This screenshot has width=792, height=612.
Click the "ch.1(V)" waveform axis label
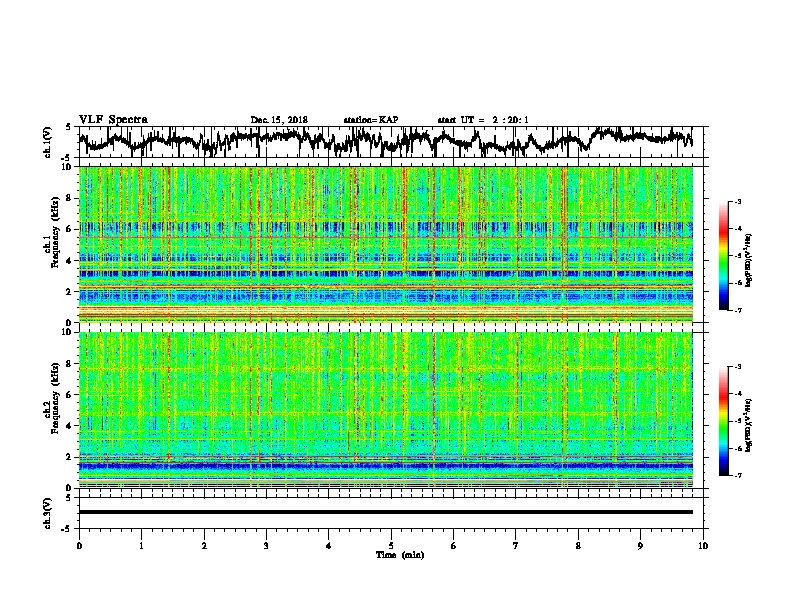pos(48,142)
